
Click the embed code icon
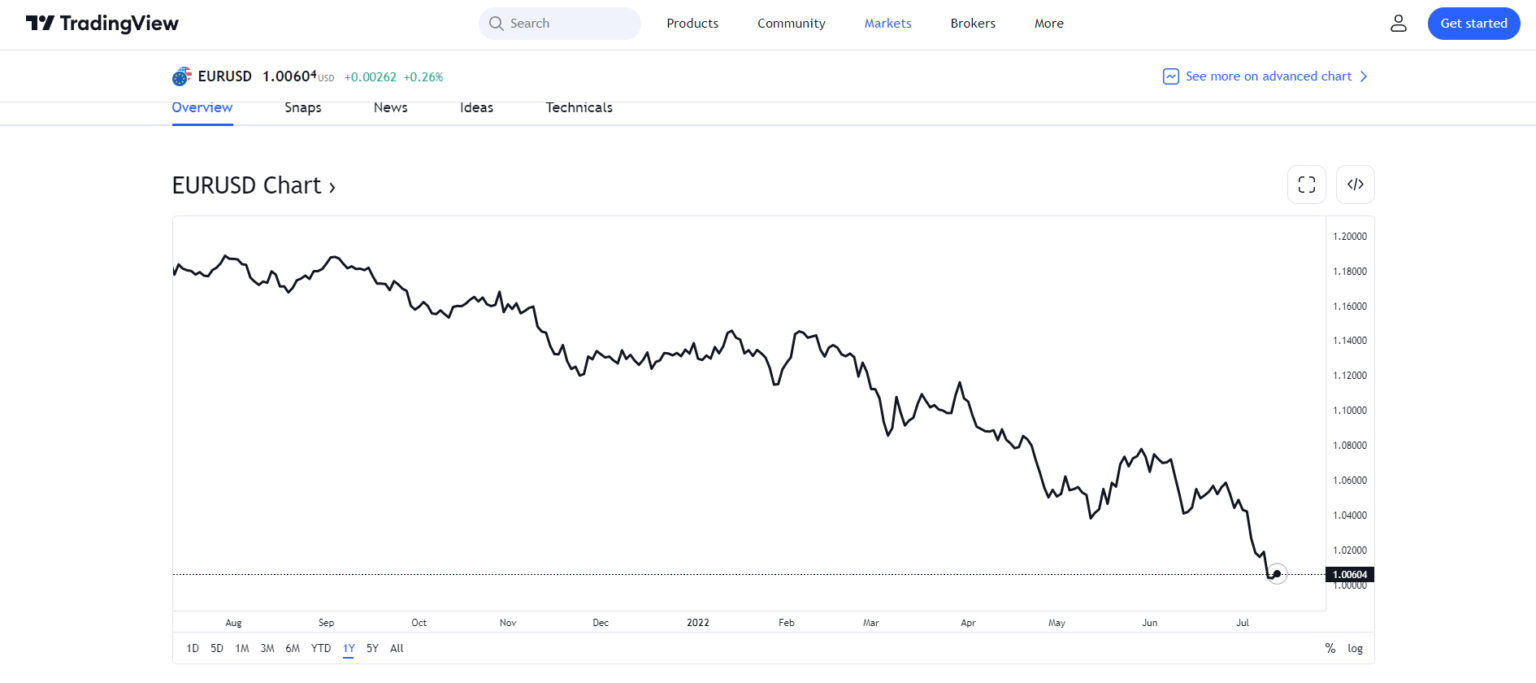[1355, 184]
